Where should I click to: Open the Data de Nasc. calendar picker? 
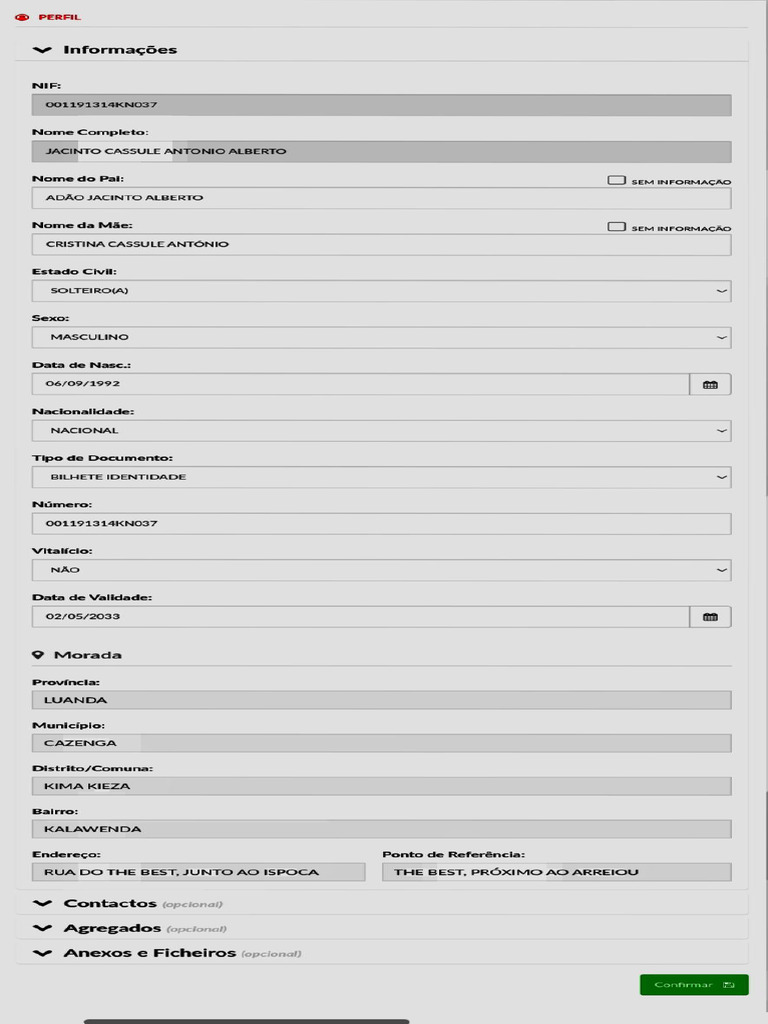[710, 384]
